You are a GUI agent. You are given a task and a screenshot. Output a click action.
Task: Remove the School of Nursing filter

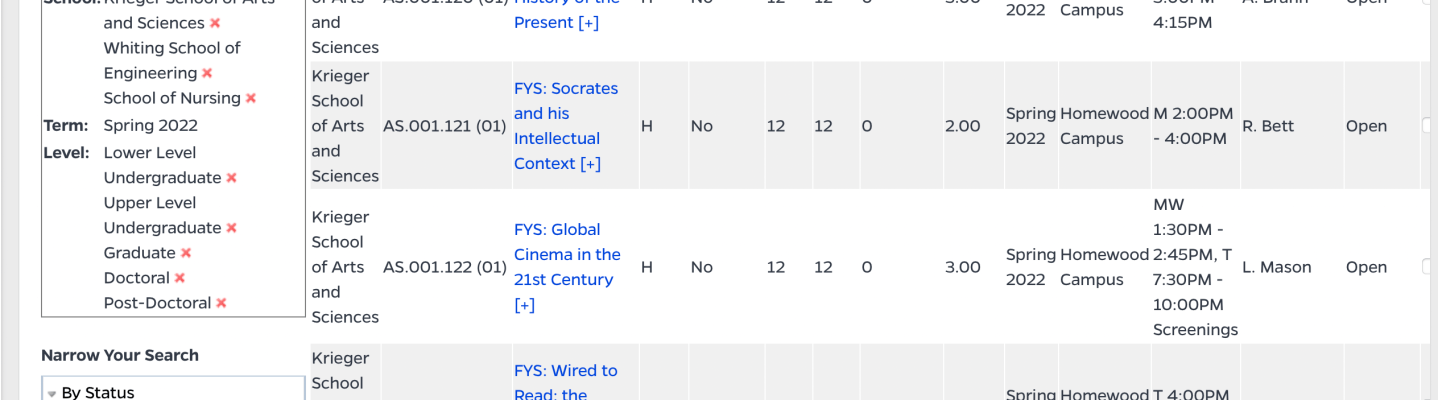[x=251, y=98]
